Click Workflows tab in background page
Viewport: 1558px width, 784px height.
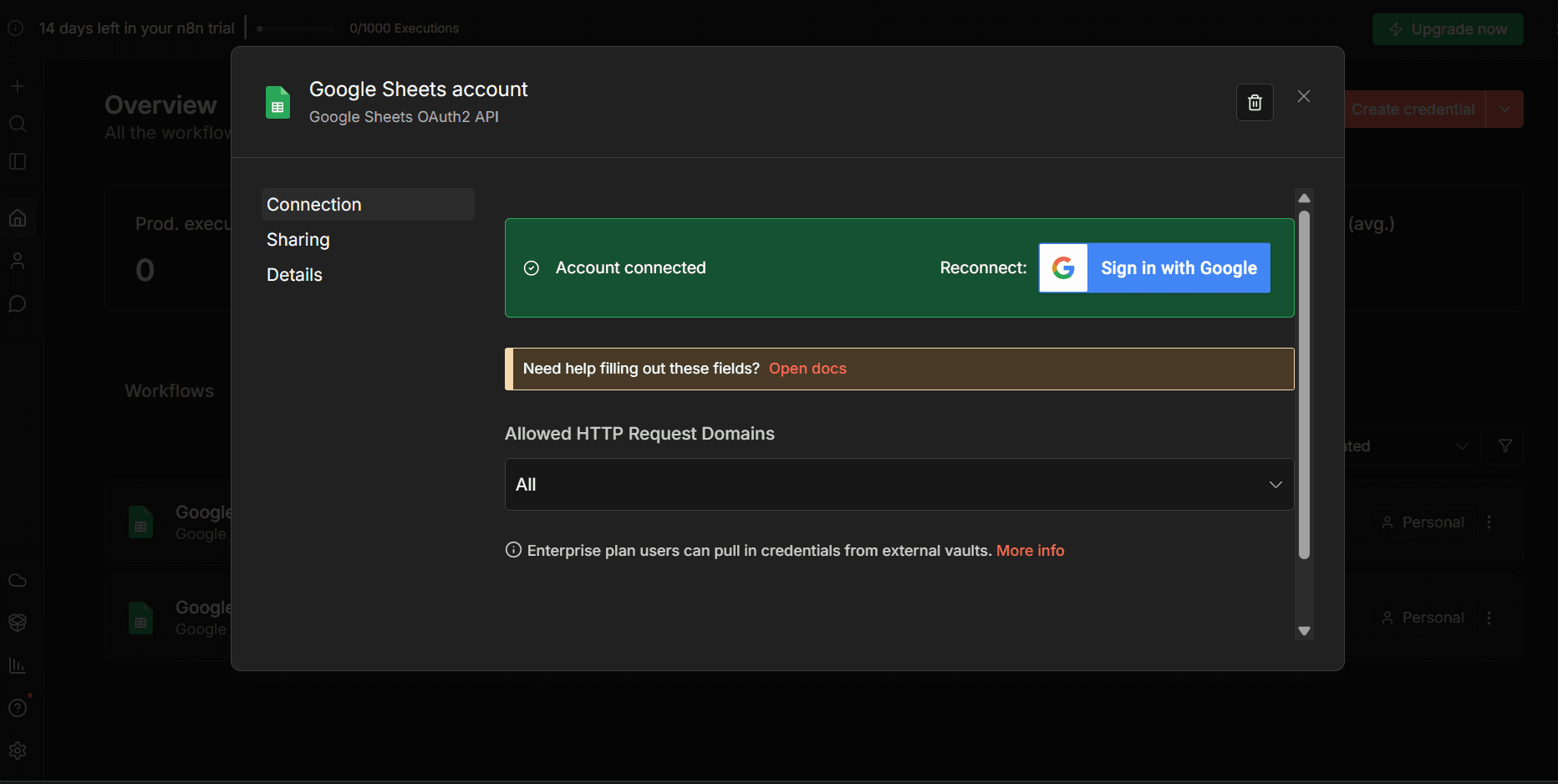[169, 391]
